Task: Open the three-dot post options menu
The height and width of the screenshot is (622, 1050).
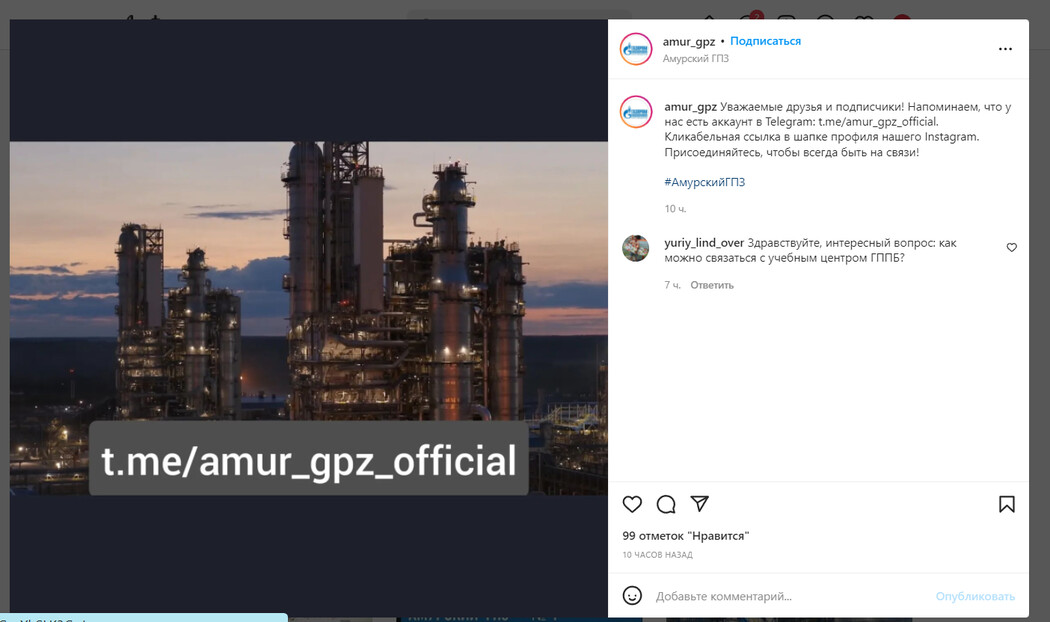Action: pyautogui.click(x=1005, y=49)
